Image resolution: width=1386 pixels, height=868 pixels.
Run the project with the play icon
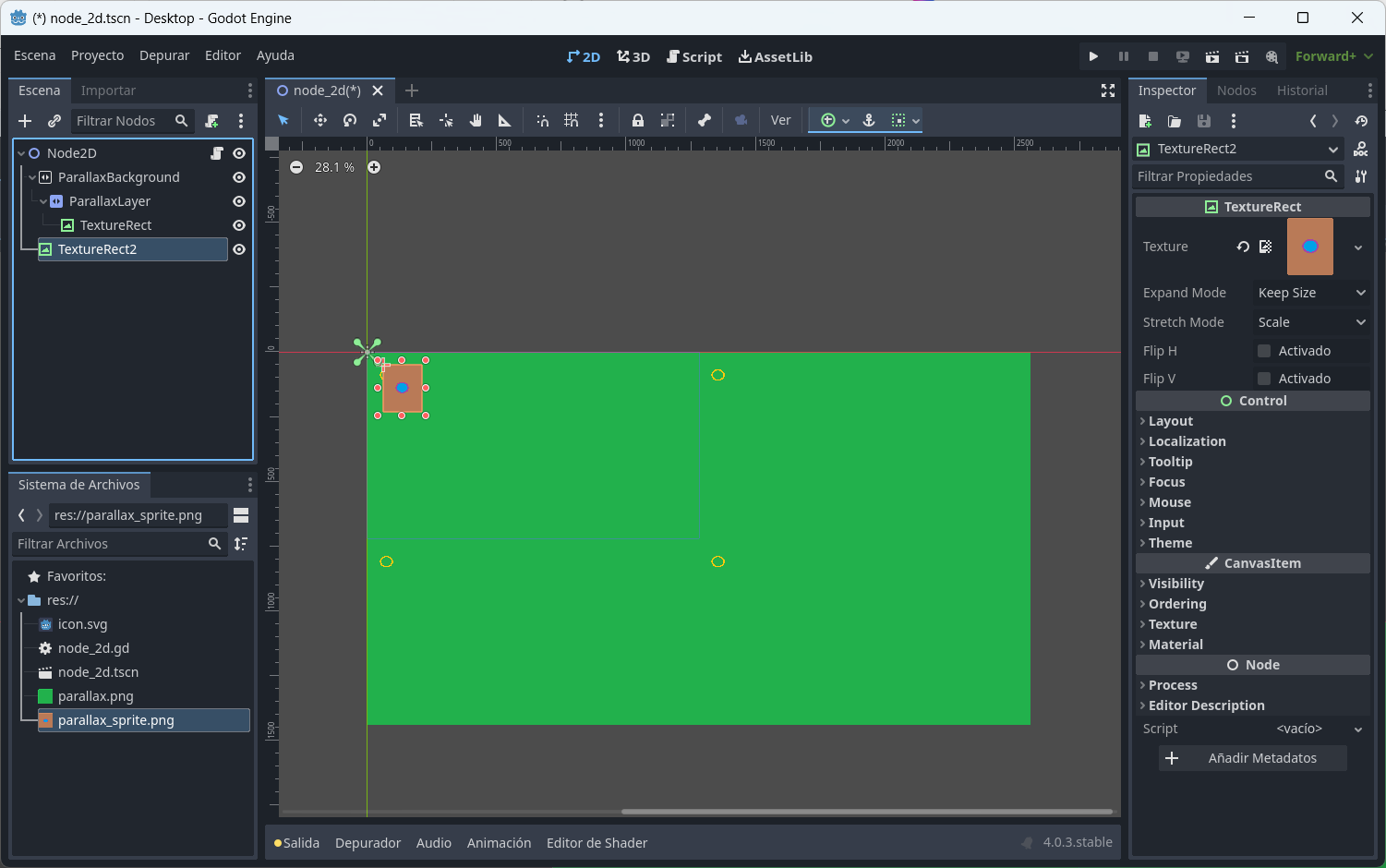[1093, 56]
